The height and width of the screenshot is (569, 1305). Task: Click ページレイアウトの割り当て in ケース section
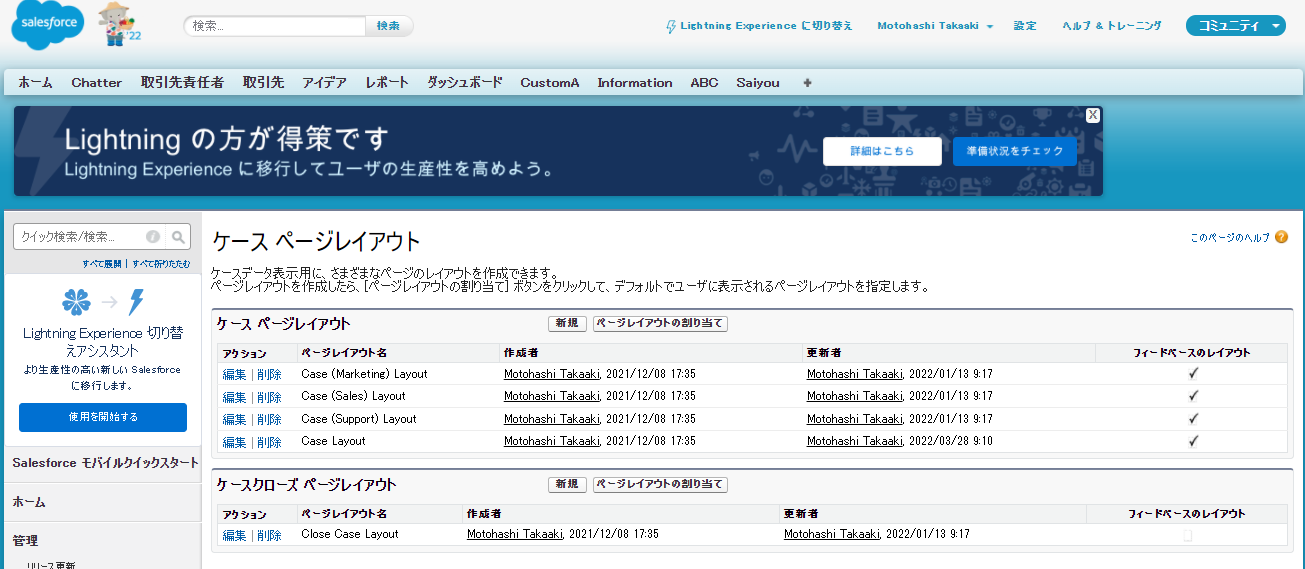(x=660, y=323)
